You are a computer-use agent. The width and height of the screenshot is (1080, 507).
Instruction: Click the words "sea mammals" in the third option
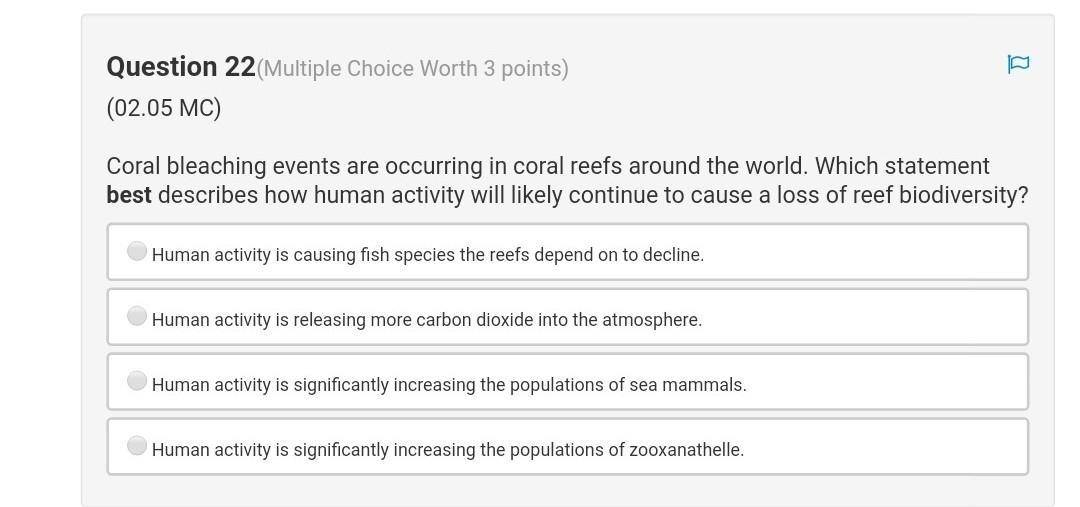[695, 385]
